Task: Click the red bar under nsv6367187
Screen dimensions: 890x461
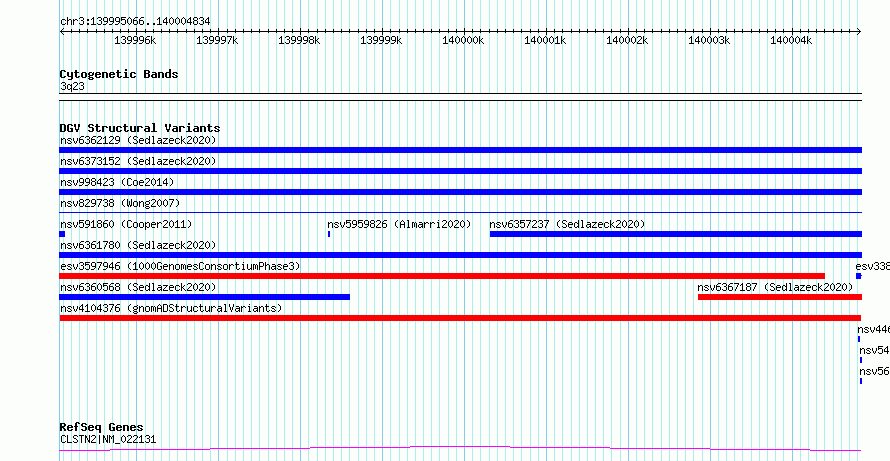Action: tap(780, 297)
